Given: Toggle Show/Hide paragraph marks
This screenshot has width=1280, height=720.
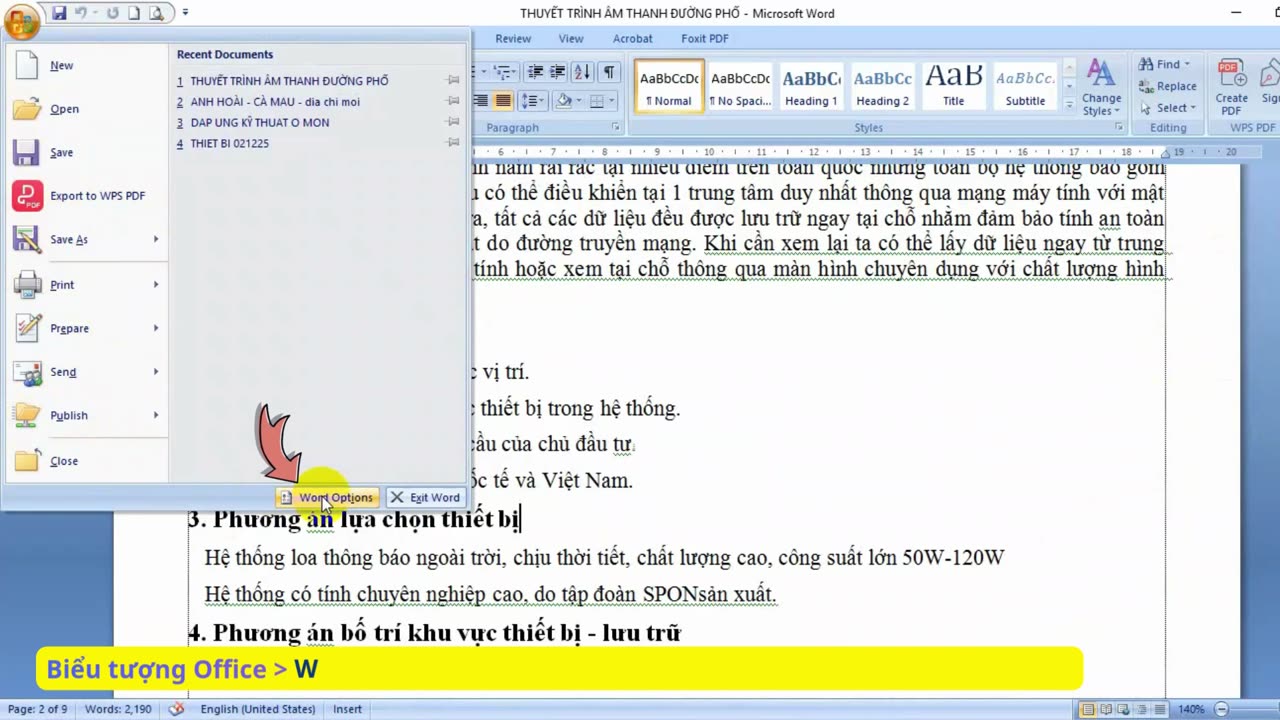Looking at the screenshot, I should tap(609, 72).
